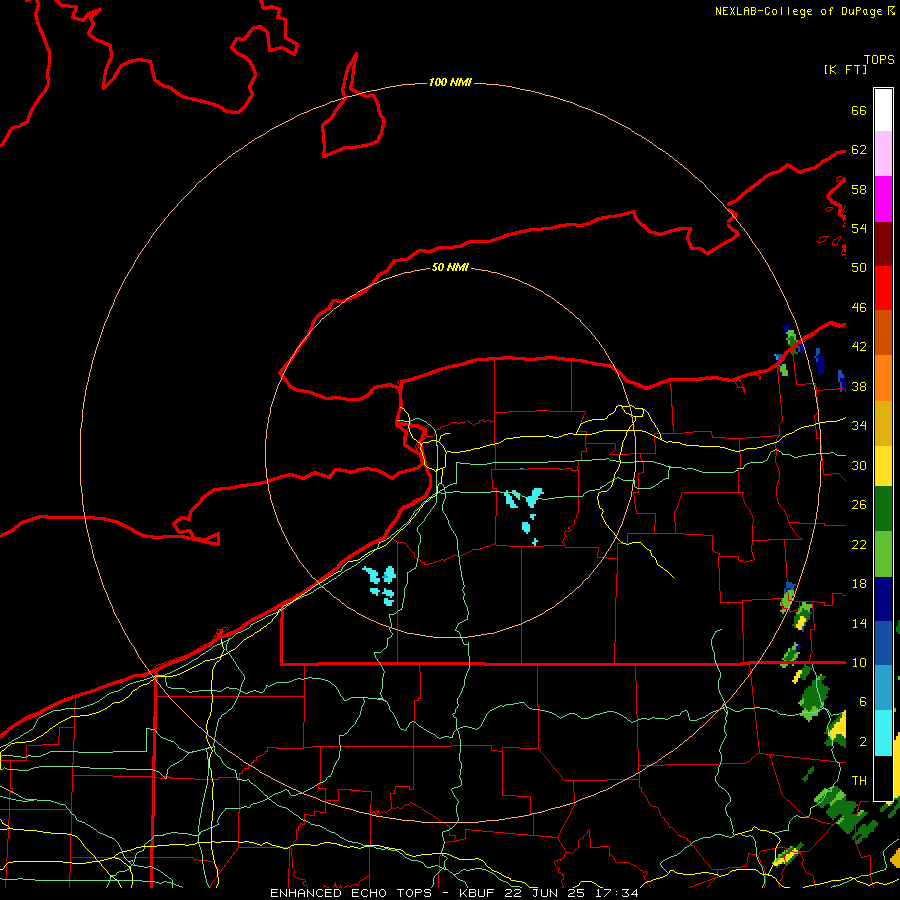
Task: Click the dark orange swatch between 46 and 42
Action: (x=883, y=332)
